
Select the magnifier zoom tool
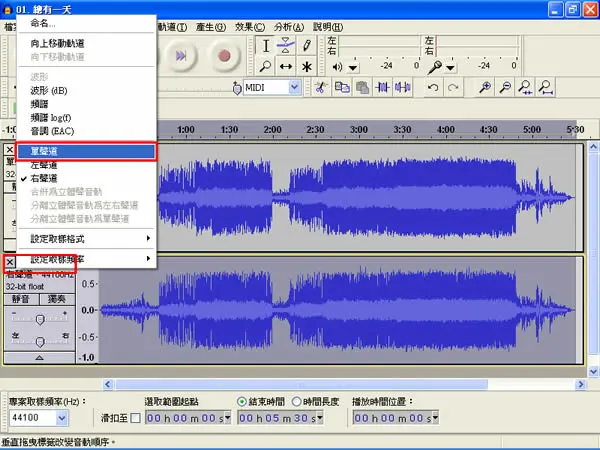(266, 66)
